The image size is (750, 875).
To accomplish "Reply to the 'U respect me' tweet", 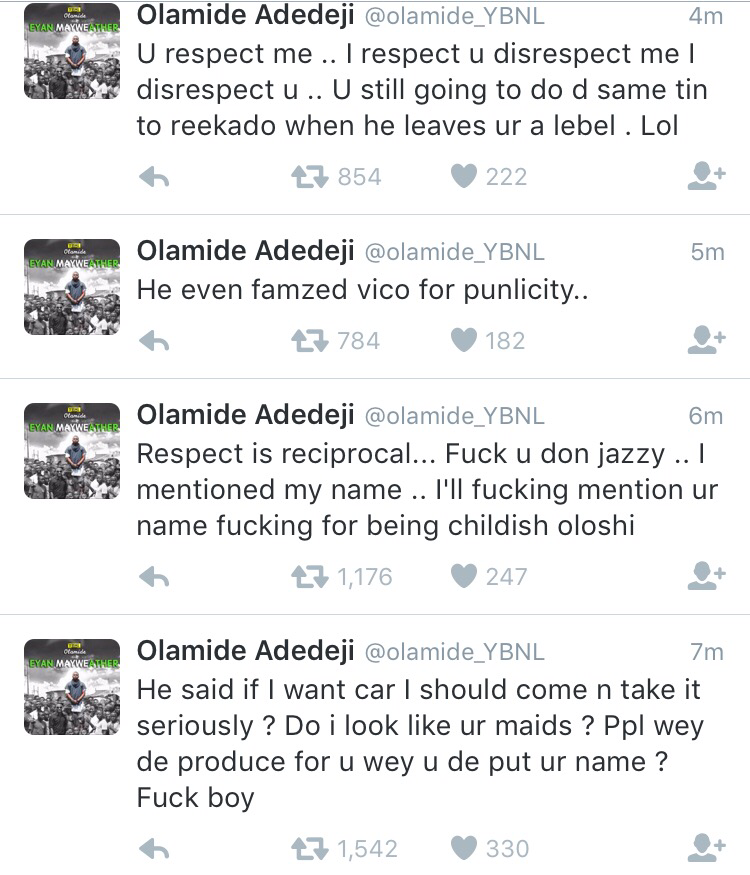I will point(153,177).
